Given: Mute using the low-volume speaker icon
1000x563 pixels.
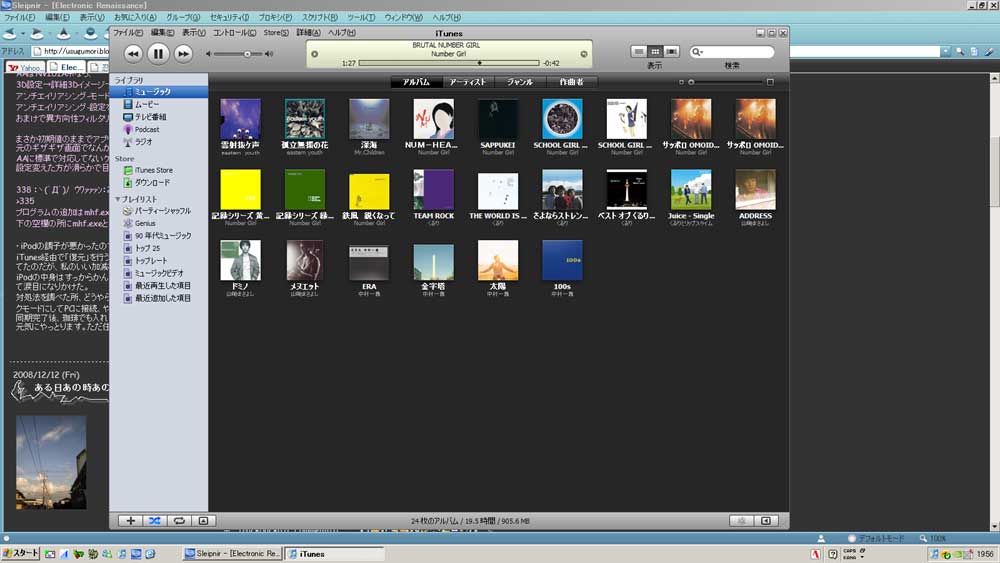Looking at the screenshot, I should tap(208, 54).
